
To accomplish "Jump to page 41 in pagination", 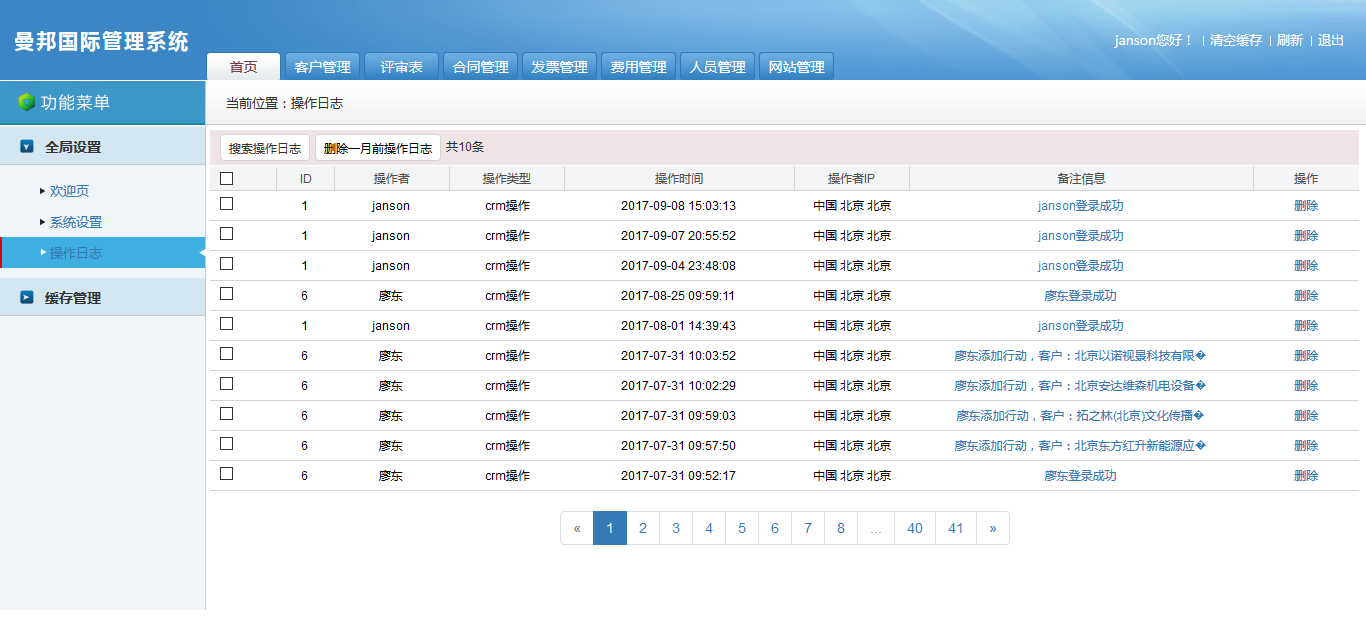I will point(955,528).
